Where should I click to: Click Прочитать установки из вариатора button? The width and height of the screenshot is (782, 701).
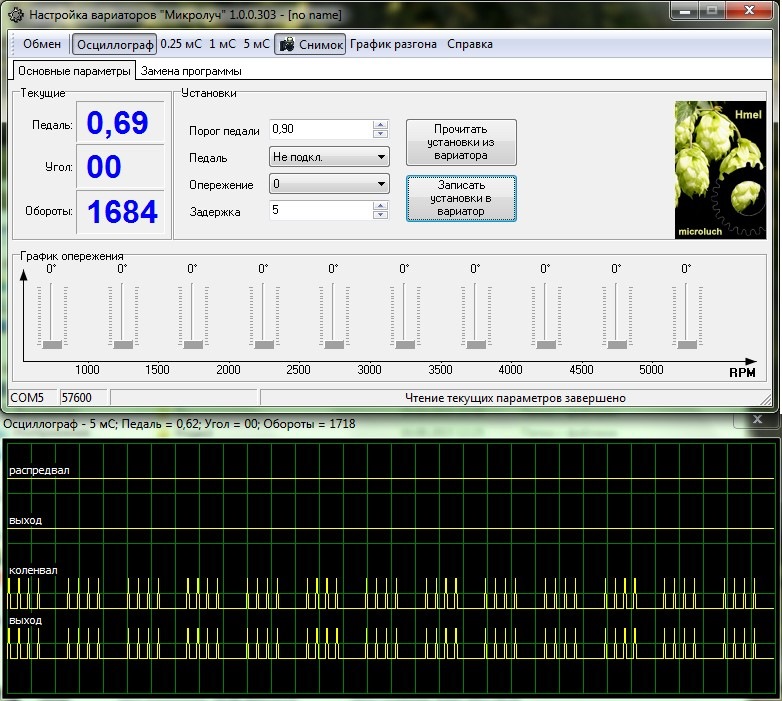461,142
